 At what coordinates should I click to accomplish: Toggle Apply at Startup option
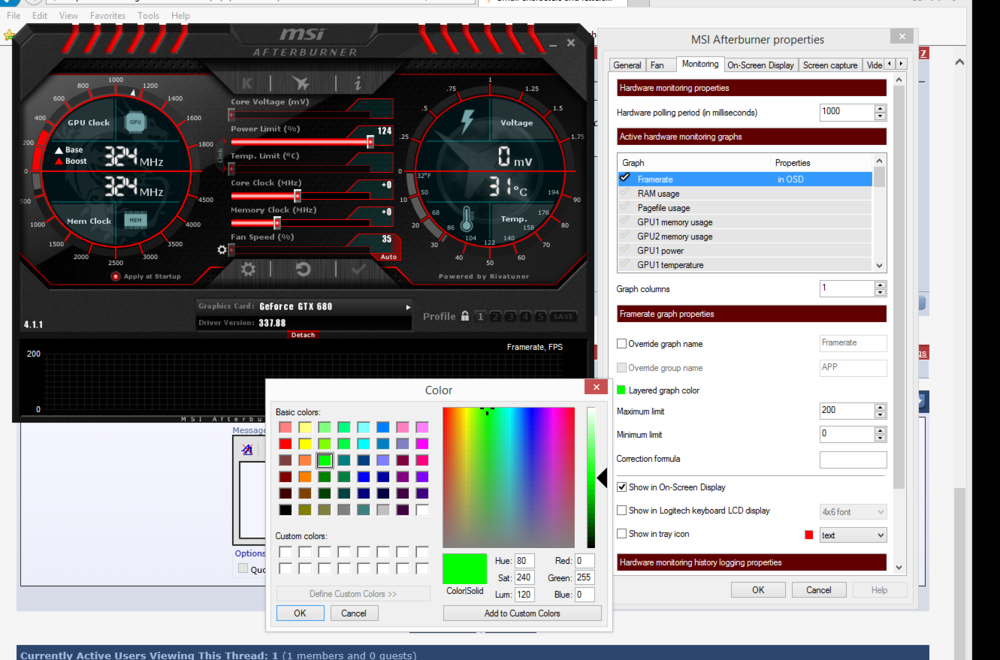tap(116, 276)
